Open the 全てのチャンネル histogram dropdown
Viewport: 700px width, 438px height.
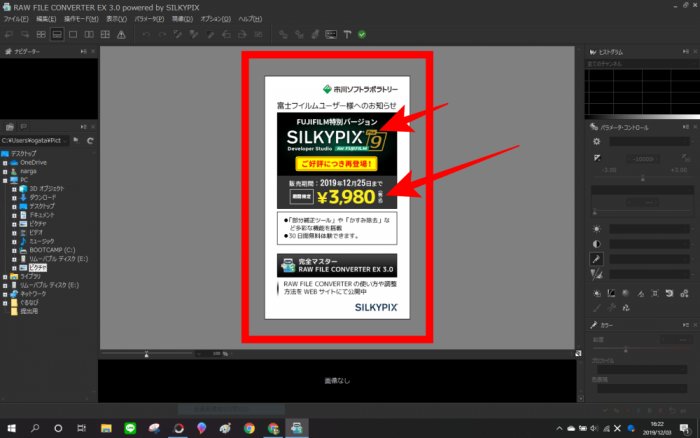pos(641,64)
